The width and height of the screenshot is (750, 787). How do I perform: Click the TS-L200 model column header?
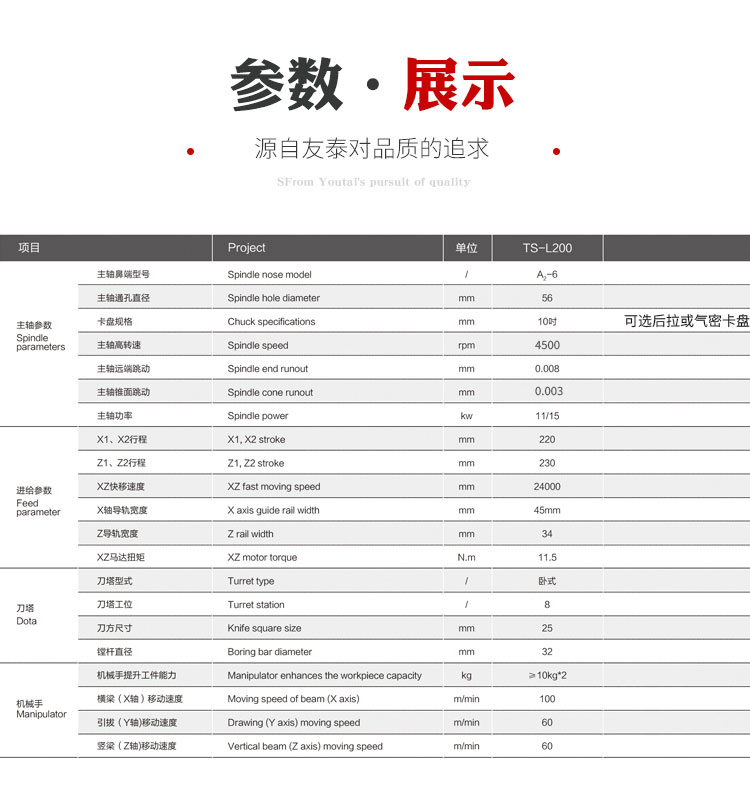click(547, 248)
